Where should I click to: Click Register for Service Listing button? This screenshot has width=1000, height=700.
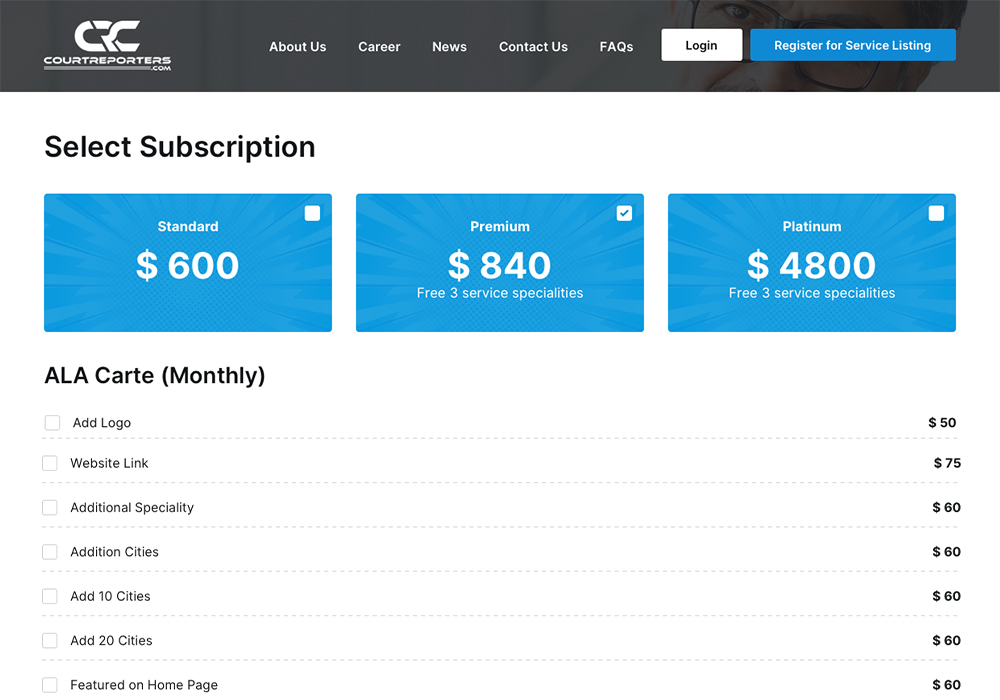(x=852, y=45)
